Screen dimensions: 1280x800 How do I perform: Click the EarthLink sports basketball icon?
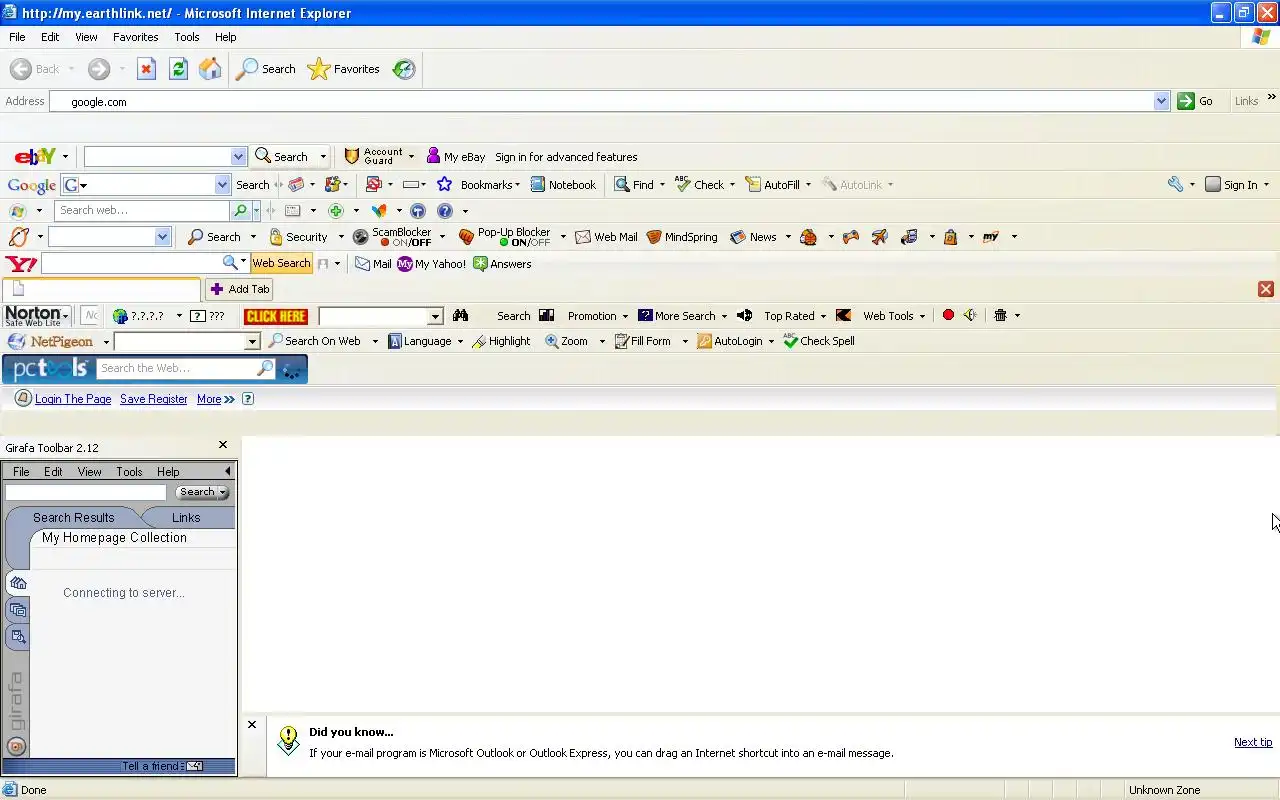[809, 237]
